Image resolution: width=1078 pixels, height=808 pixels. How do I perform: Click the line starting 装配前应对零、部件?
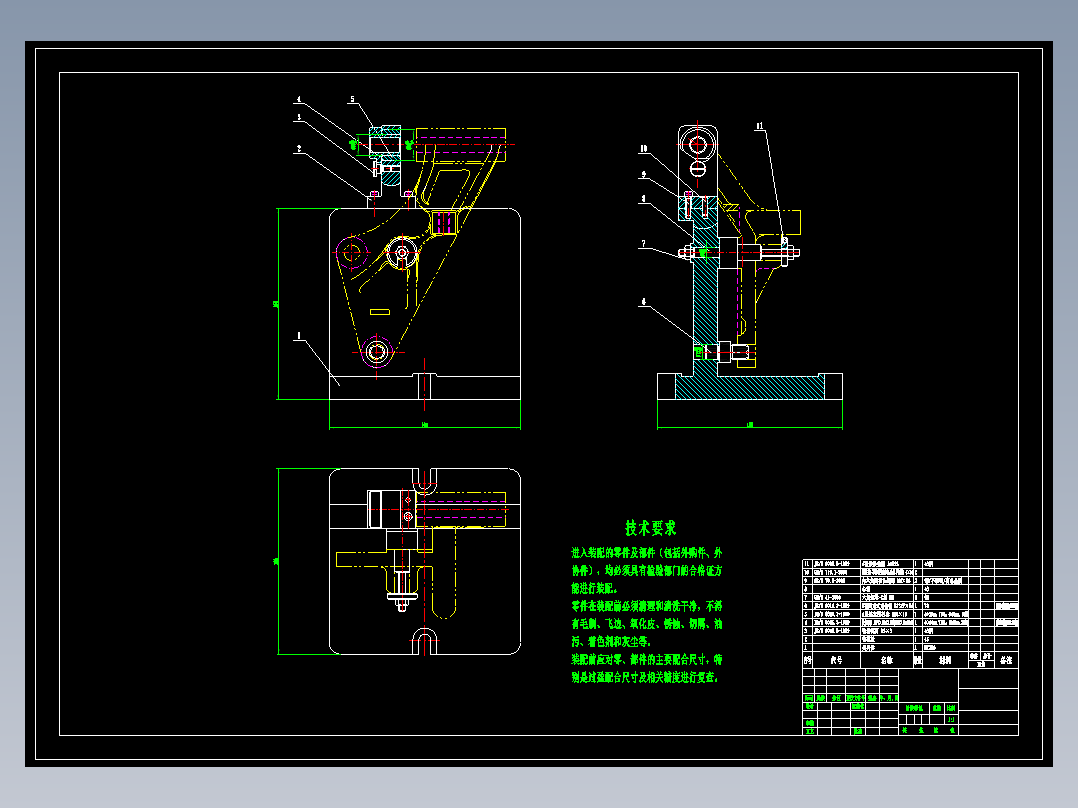[x=646, y=659]
